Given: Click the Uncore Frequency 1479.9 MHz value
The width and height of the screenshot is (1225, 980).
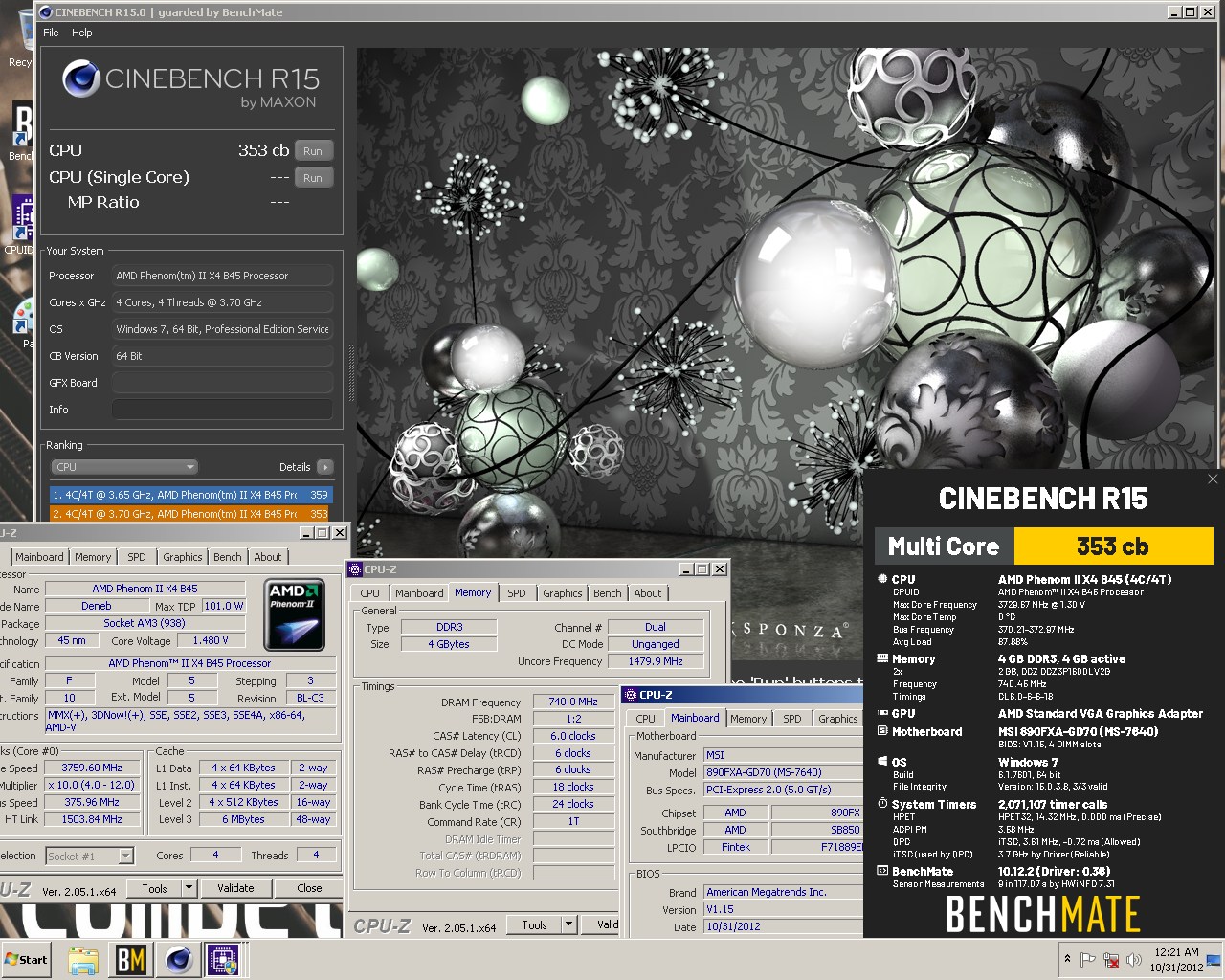Looking at the screenshot, I should tap(656, 661).
